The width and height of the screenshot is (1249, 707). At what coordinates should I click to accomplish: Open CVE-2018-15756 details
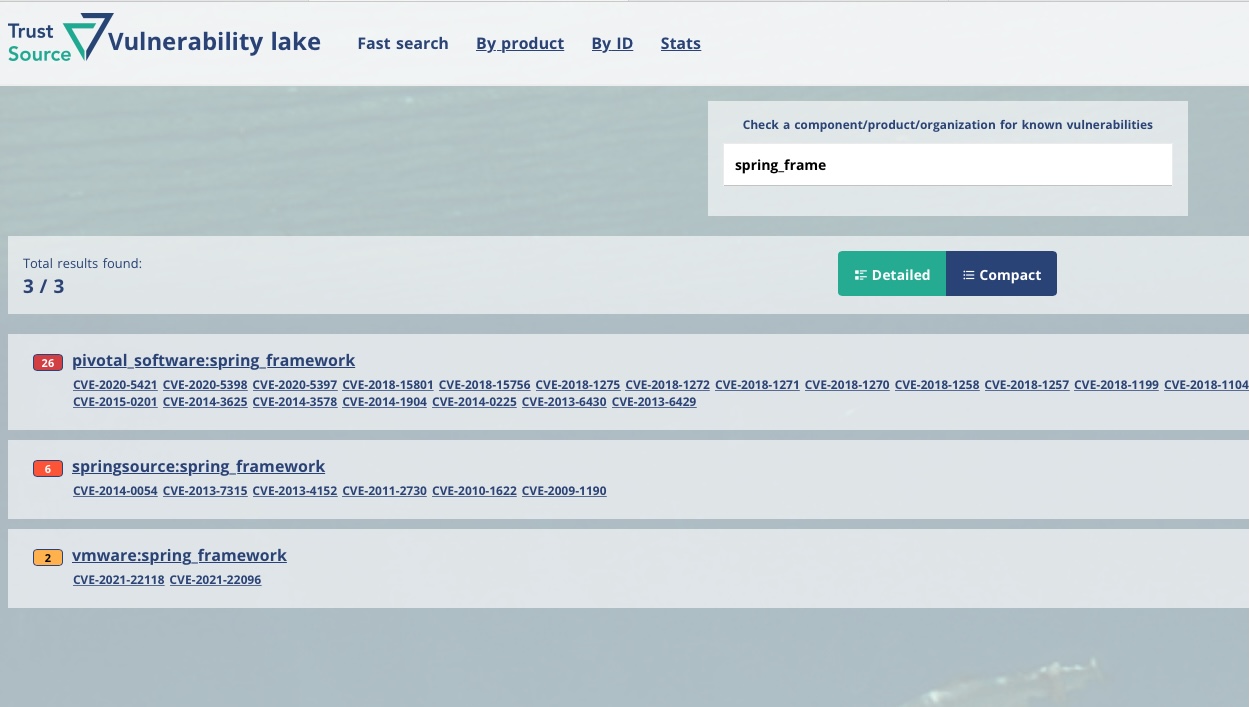click(x=485, y=385)
